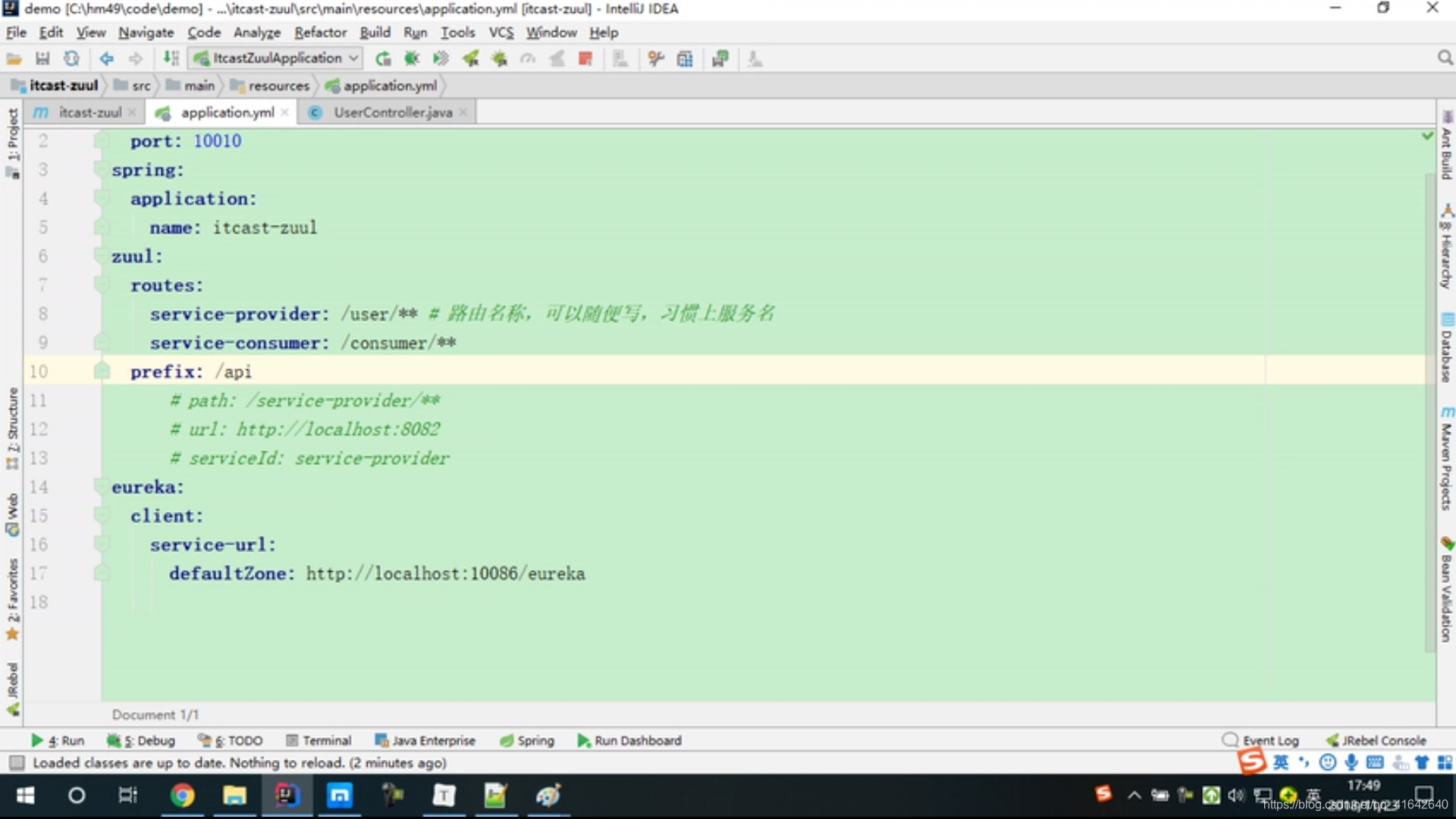Screen dimensions: 1456x819
Task: Toggle the JRebel side panel
Action: pyautogui.click(x=12, y=689)
